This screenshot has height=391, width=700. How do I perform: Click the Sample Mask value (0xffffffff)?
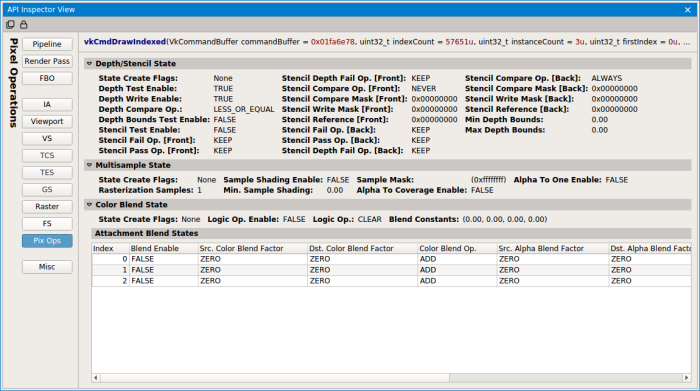point(488,180)
